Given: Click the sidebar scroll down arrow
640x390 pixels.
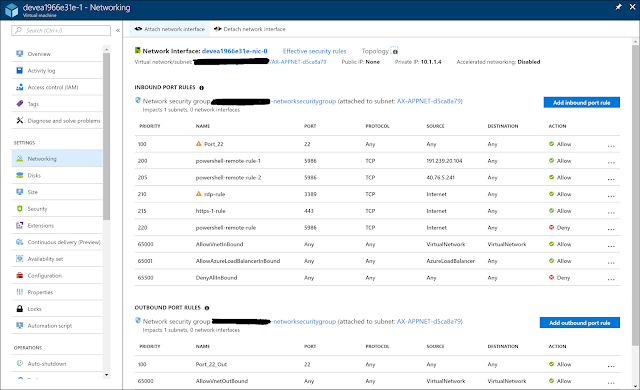Looking at the screenshot, I should click(x=107, y=375).
